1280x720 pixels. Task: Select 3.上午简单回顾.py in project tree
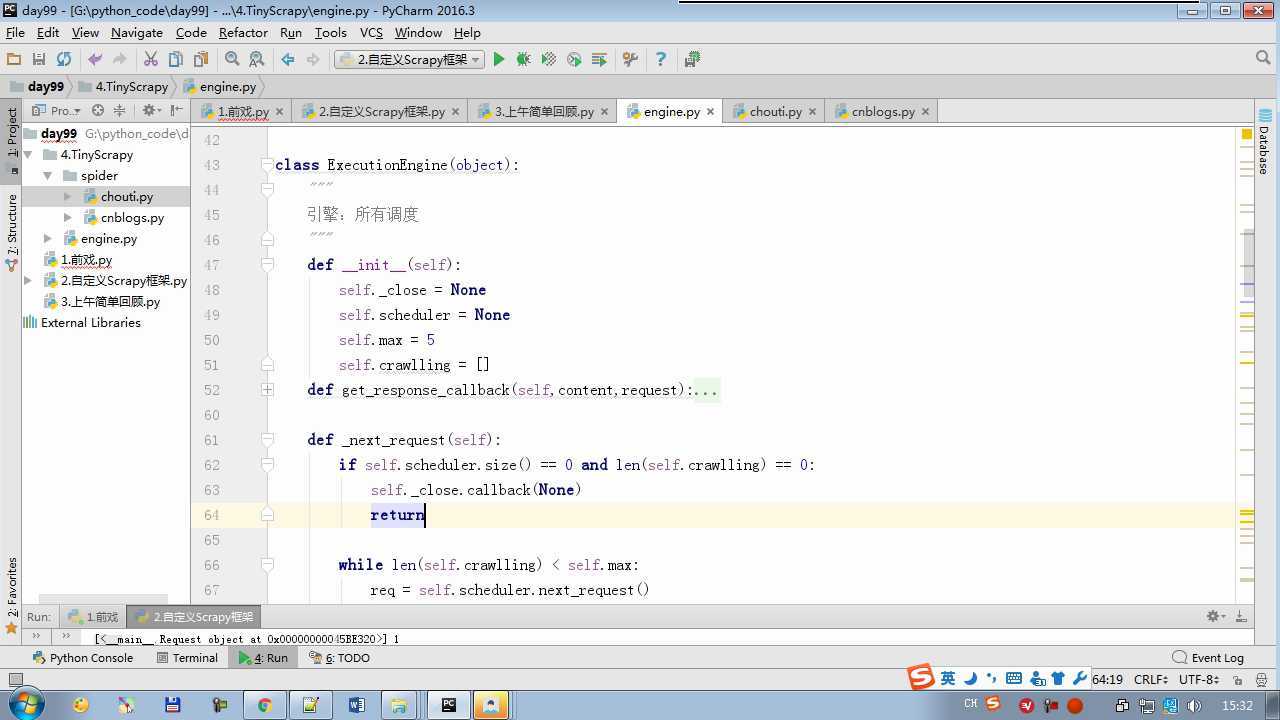pos(110,302)
